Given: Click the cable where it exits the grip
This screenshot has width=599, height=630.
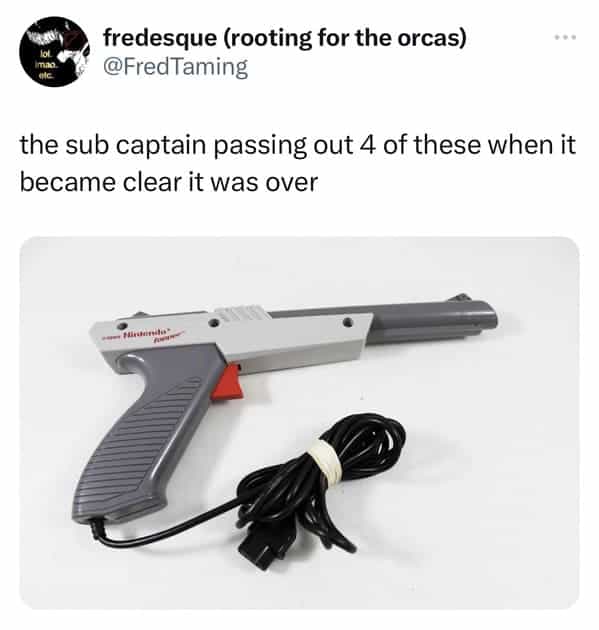Looking at the screenshot, I should [96, 527].
